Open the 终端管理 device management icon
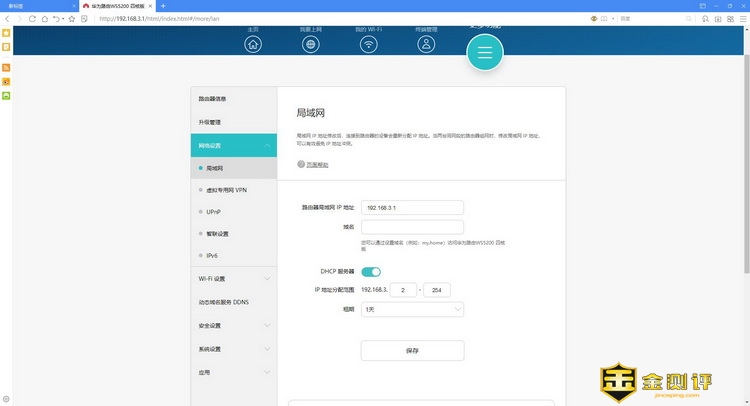The height and width of the screenshot is (406, 750). (x=427, y=44)
